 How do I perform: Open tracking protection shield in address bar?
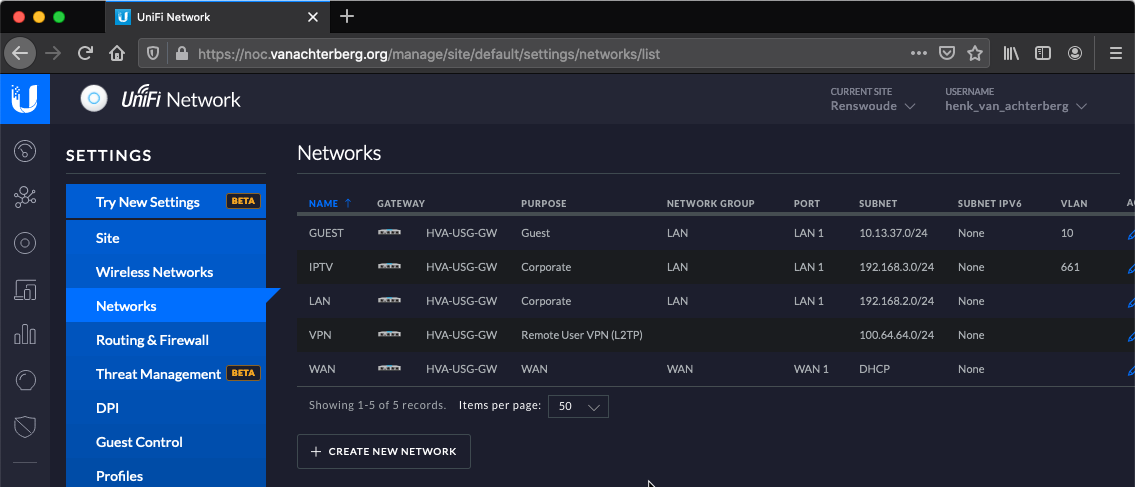pos(153,54)
